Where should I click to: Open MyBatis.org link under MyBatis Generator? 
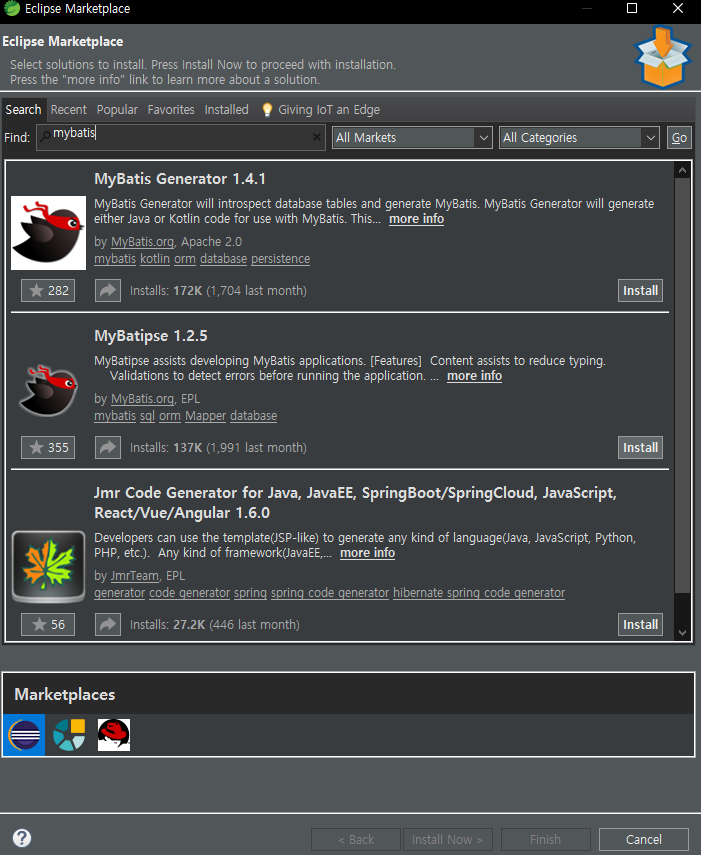(x=142, y=242)
